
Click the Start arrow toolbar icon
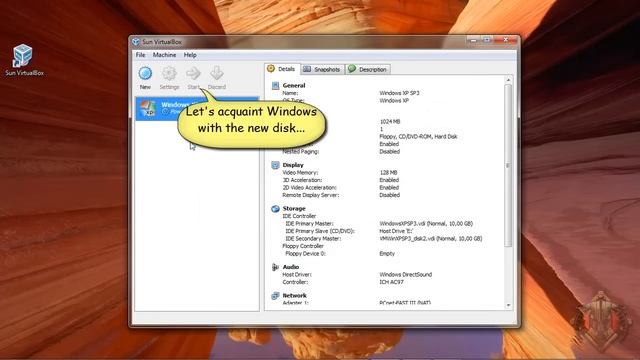(x=193, y=73)
